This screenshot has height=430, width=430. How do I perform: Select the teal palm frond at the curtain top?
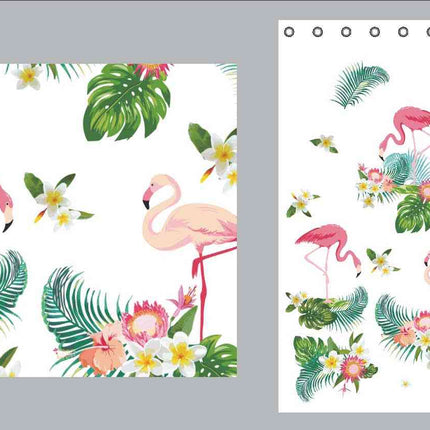coord(360,85)
